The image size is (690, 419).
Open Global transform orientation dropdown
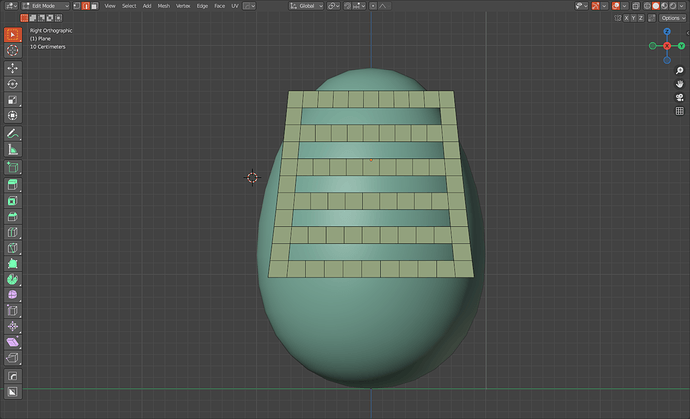point(306,6)
